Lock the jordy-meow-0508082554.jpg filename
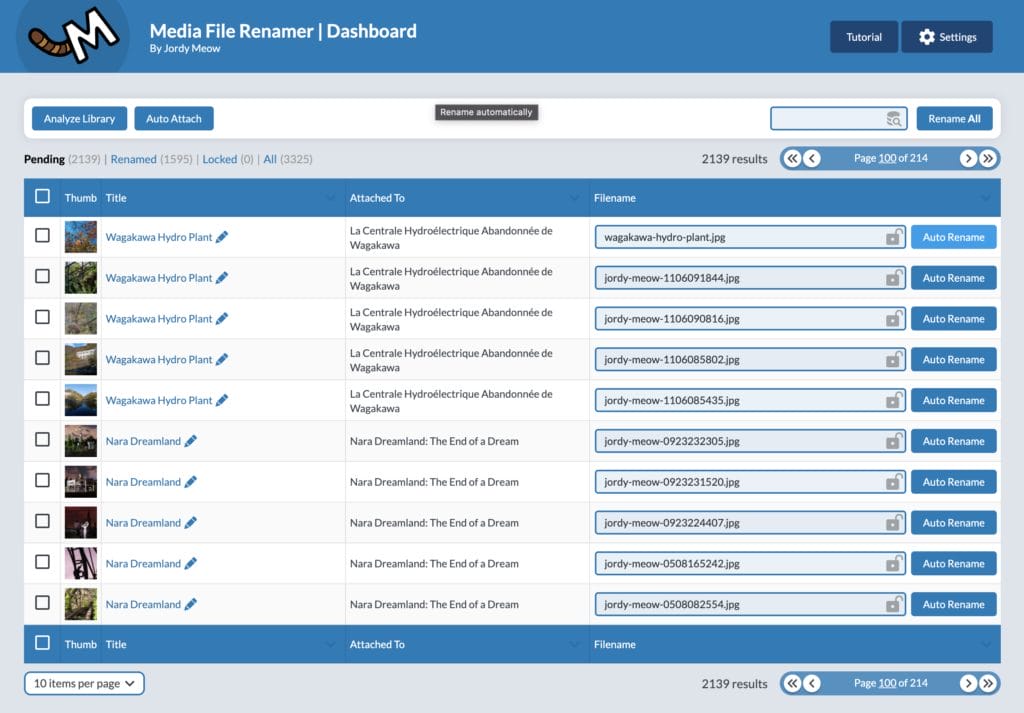The width and height of the screenshot is (1024, 713). pyautogui.click(x=893, y=604)
